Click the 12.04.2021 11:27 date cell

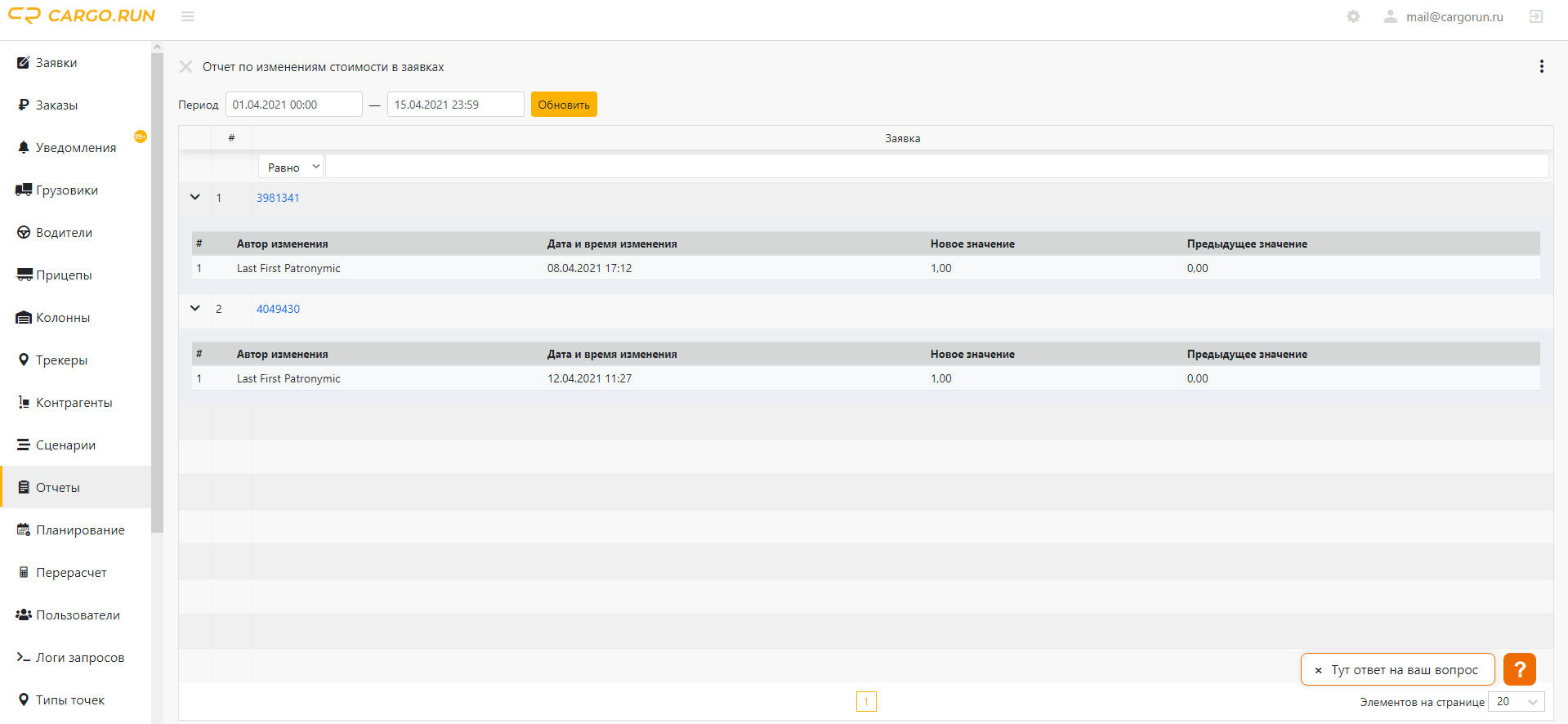click(x=589, y=378)
